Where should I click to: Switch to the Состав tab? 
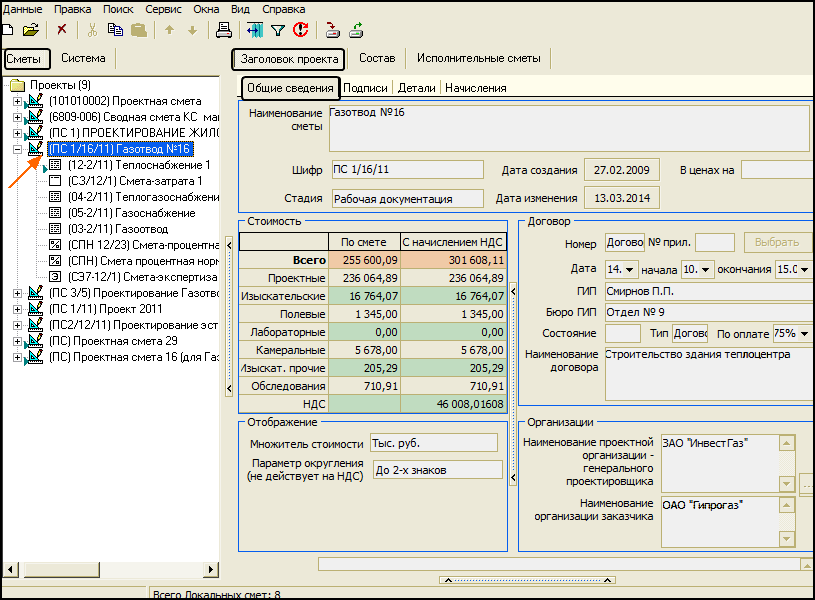point(377,59)
